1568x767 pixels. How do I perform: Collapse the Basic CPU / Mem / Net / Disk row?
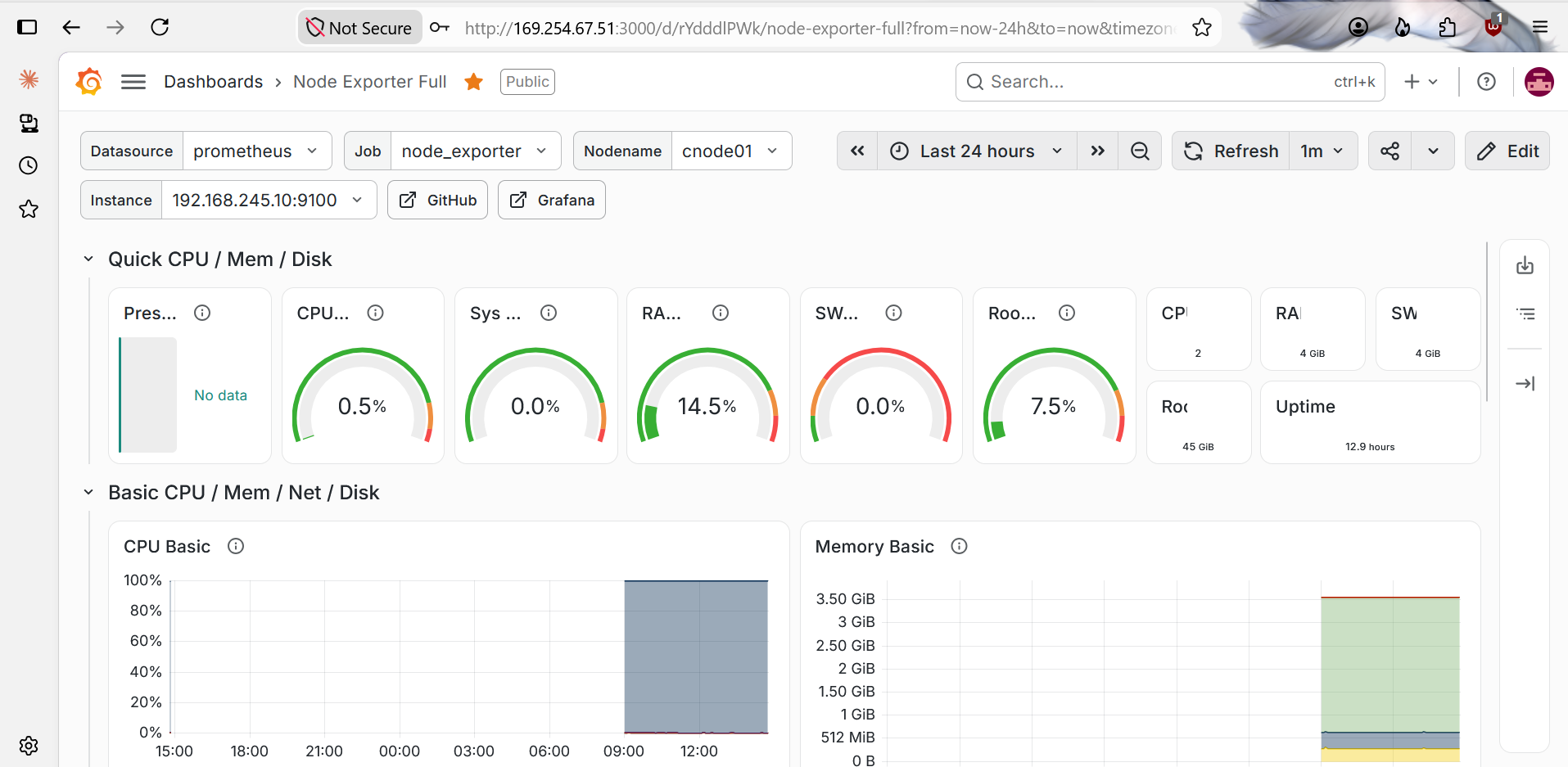88,492
